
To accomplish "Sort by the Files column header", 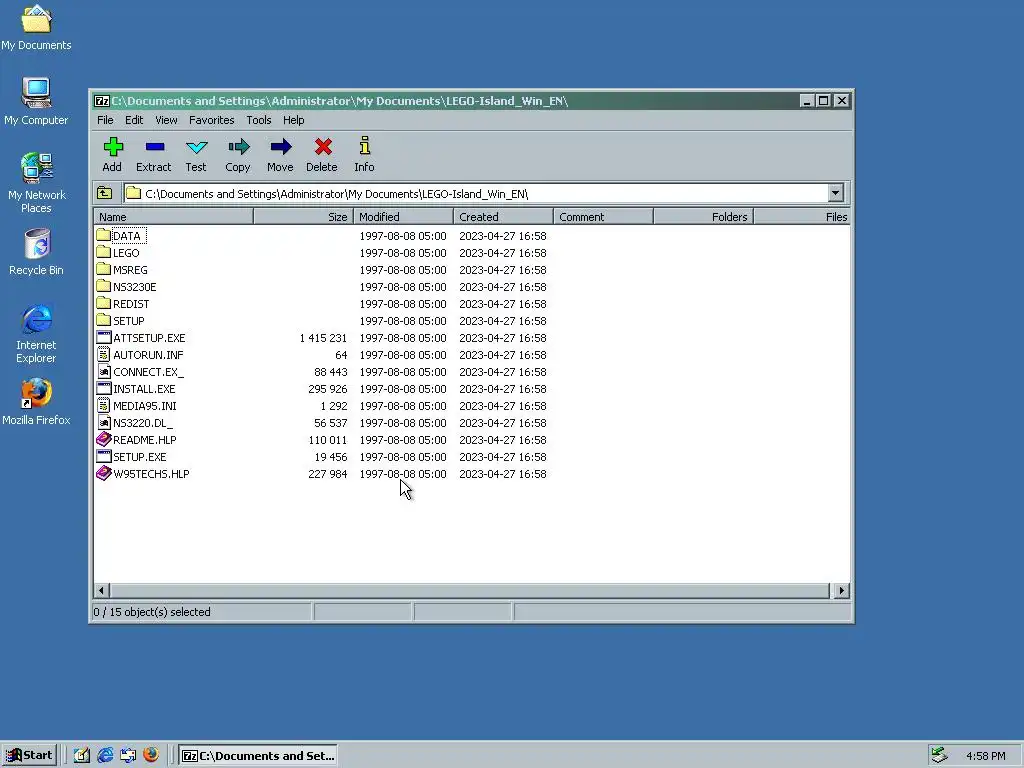I will pyautogui.click(x=802, y=217).
